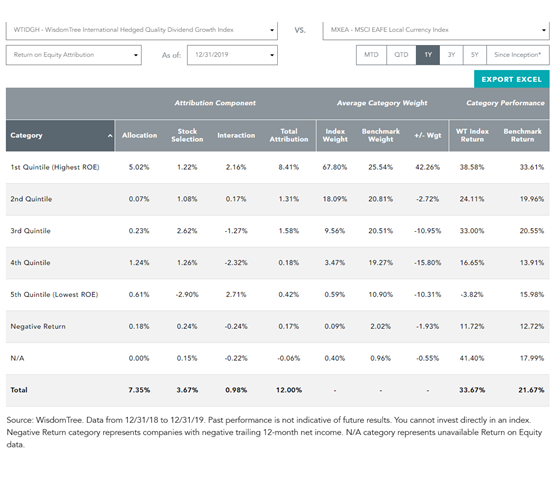
Task: Sort by the +/- Wgt column header
Action: [428, 136]
